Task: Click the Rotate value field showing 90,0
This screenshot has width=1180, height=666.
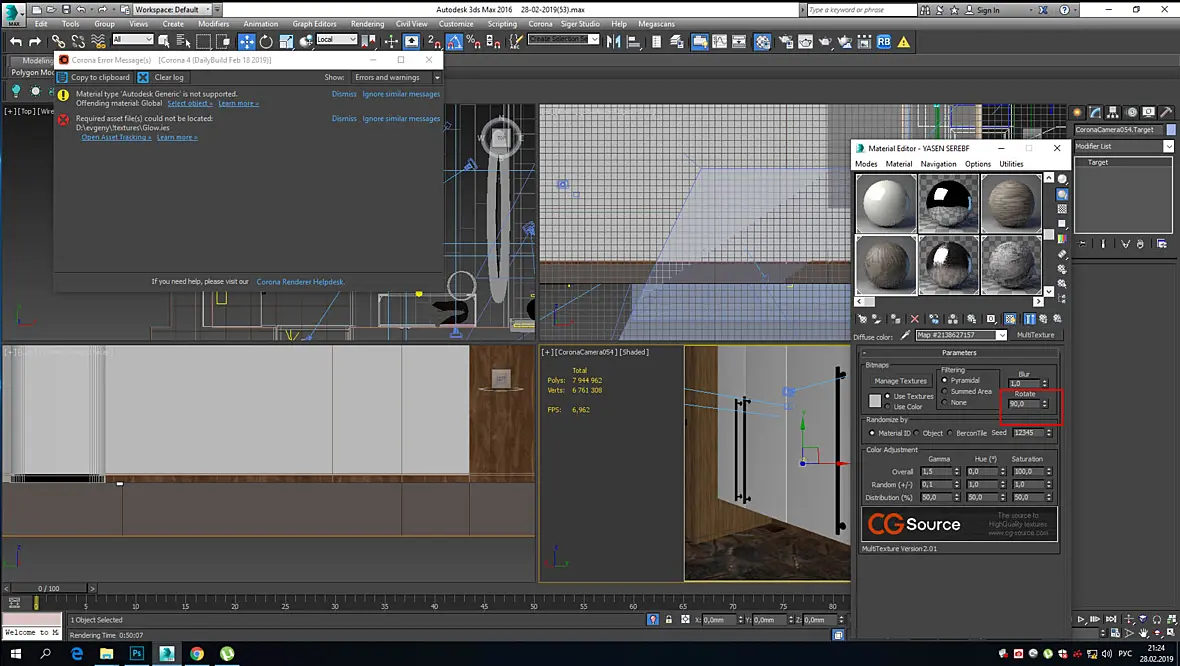Action: point(1023,404)
